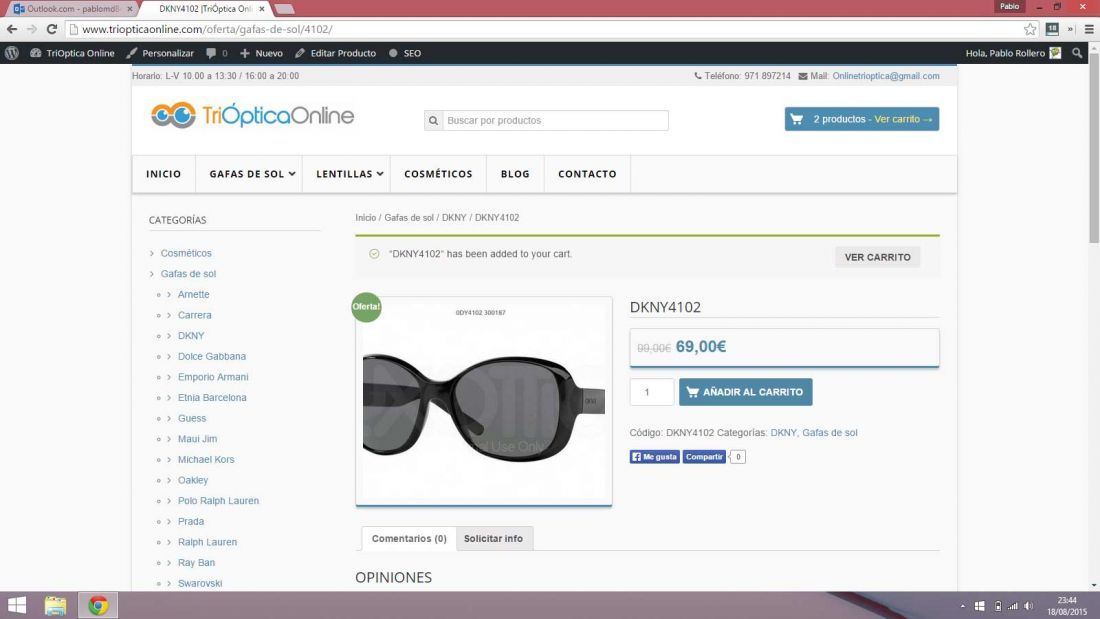The width and height of the screenshot is (1100, 619).
Task: Open Hola, Pablo Rollero account menu
Action: tap(1013, 53)
